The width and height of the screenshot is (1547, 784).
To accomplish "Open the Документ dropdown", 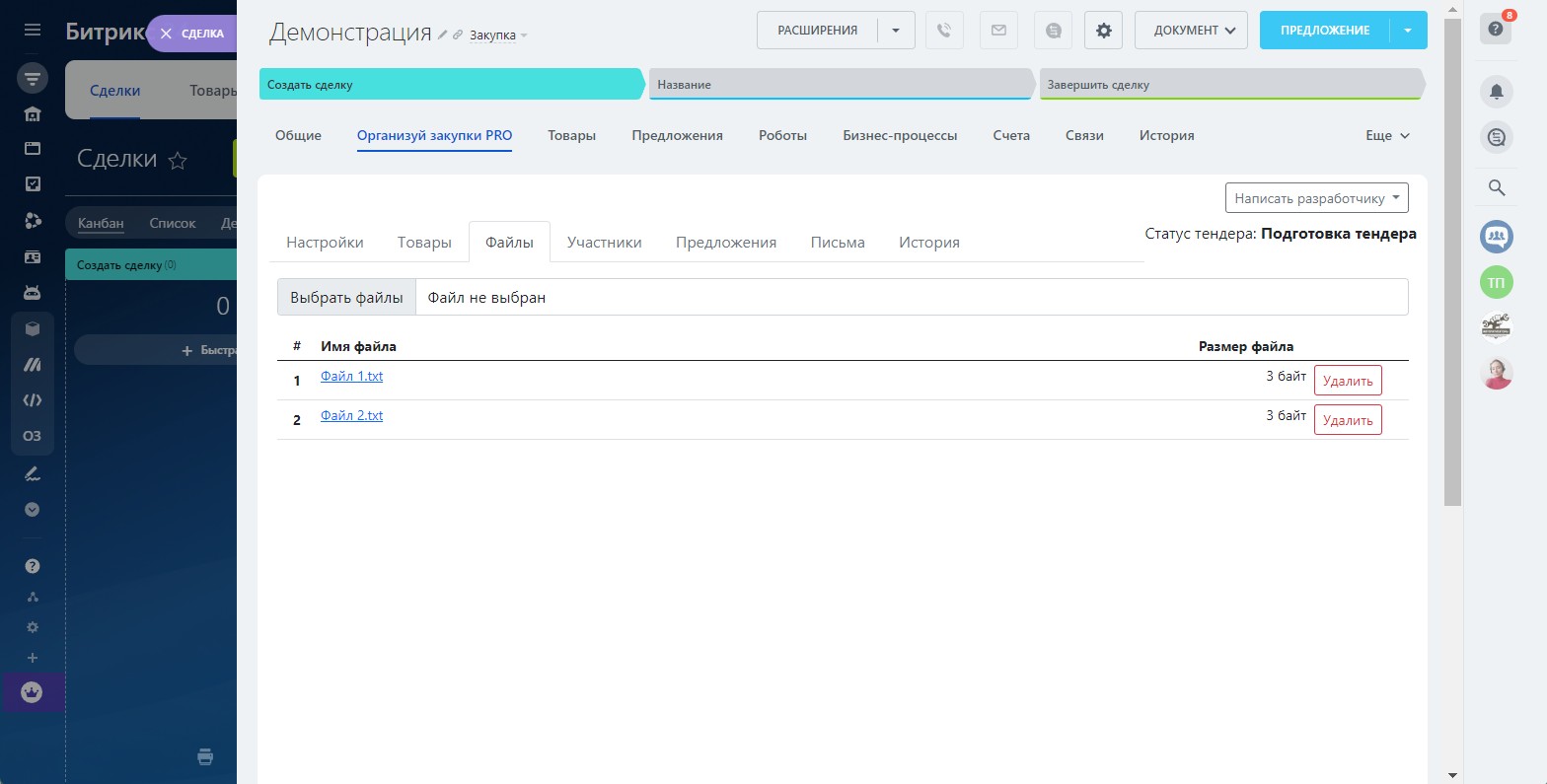I will (1191, 31).
